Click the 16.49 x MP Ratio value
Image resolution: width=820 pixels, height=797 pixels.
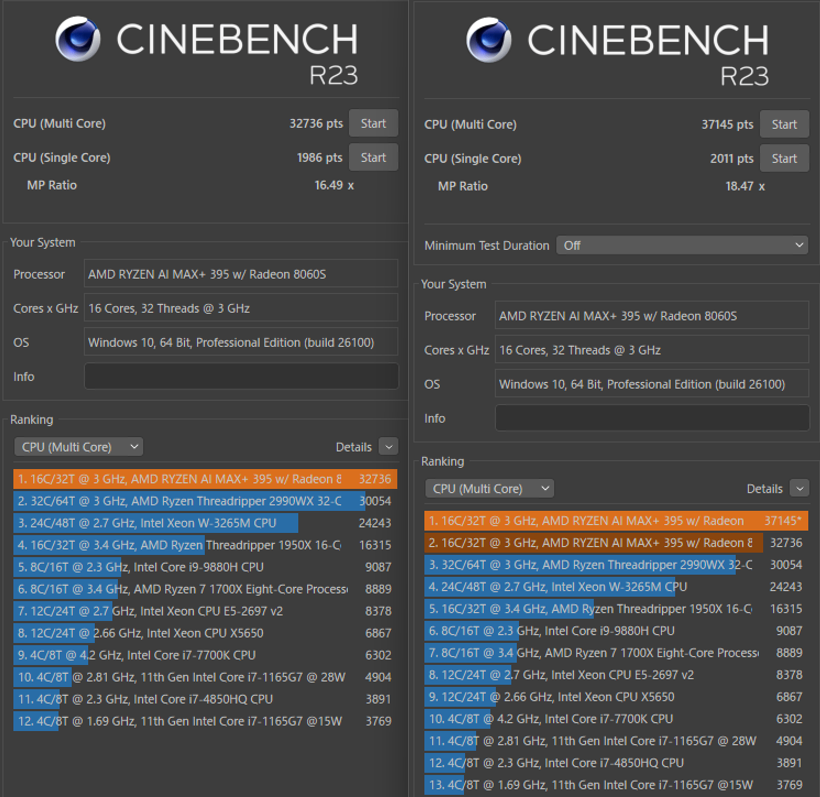point(334,185)
